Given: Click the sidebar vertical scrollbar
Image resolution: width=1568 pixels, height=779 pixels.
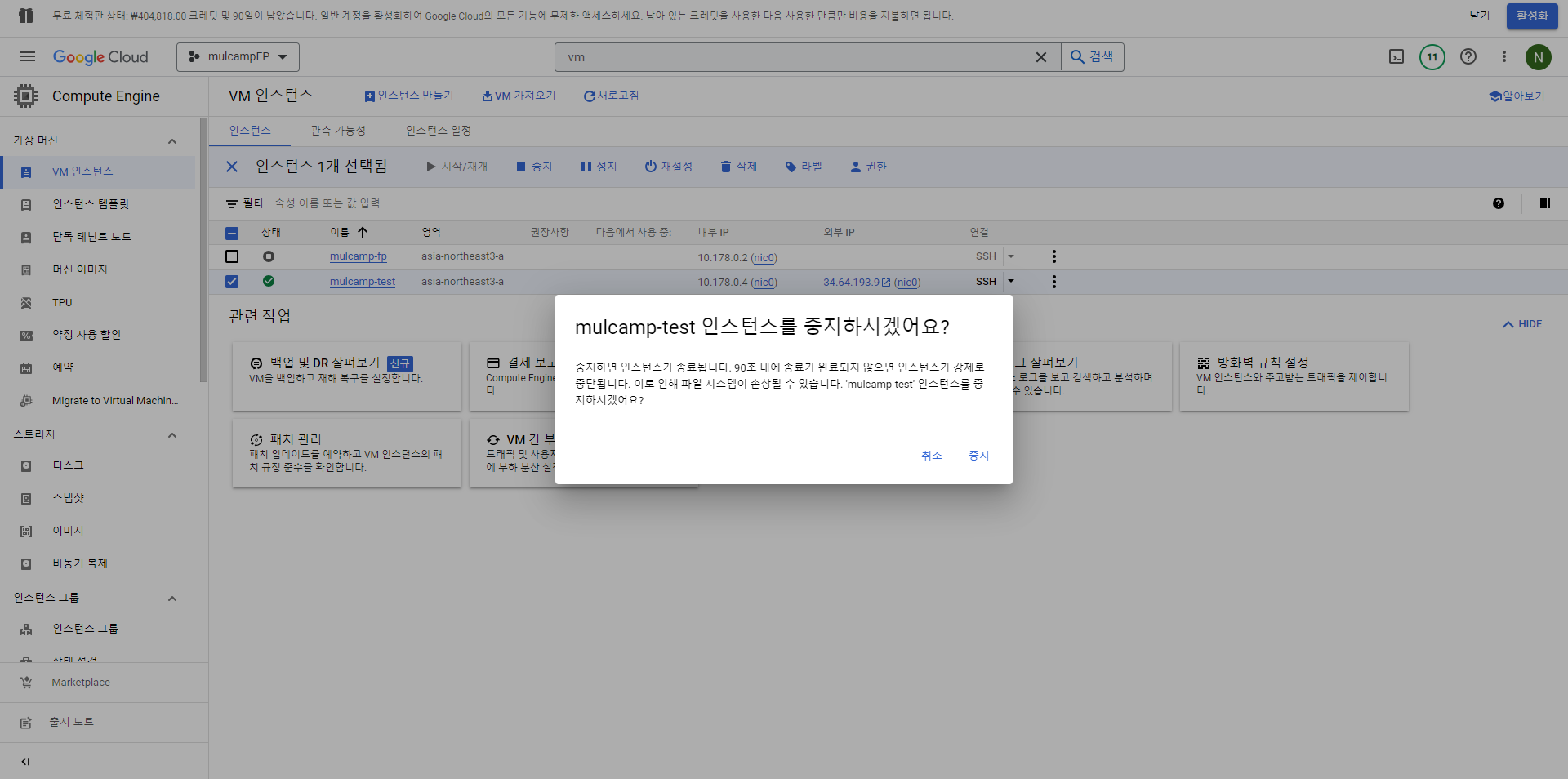Looking at the screenshot, I should tap(203, 250).
